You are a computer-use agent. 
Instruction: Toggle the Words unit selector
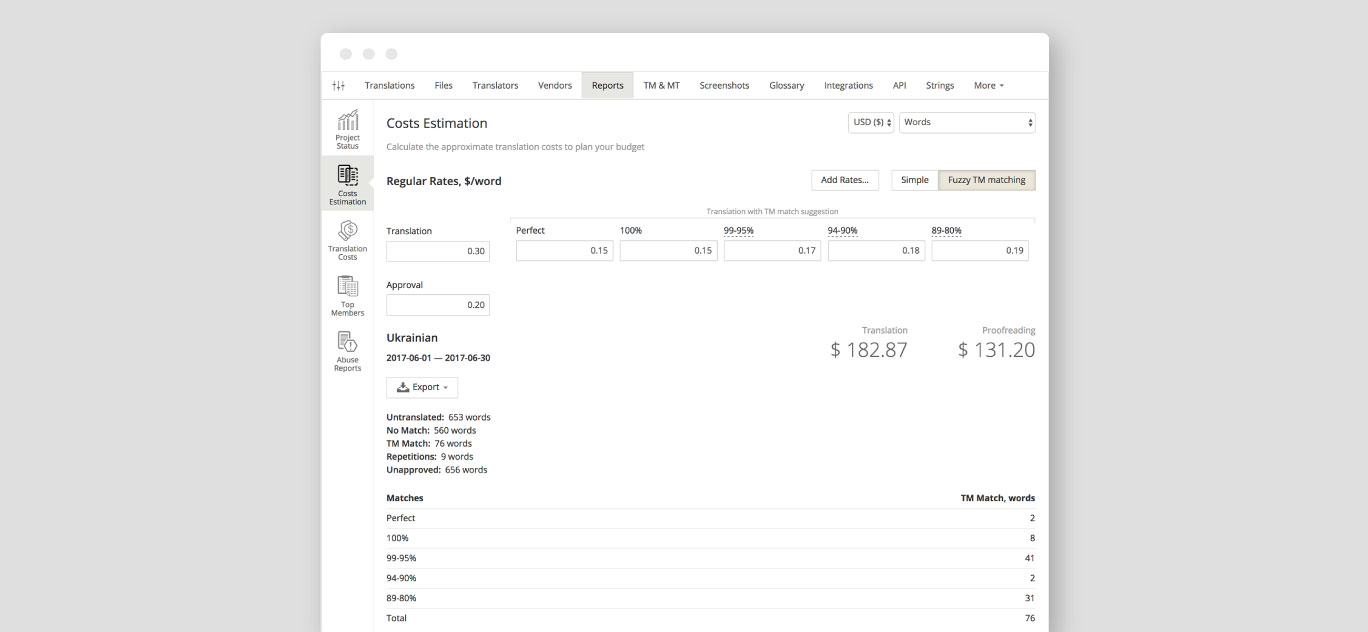click(966, 121)
